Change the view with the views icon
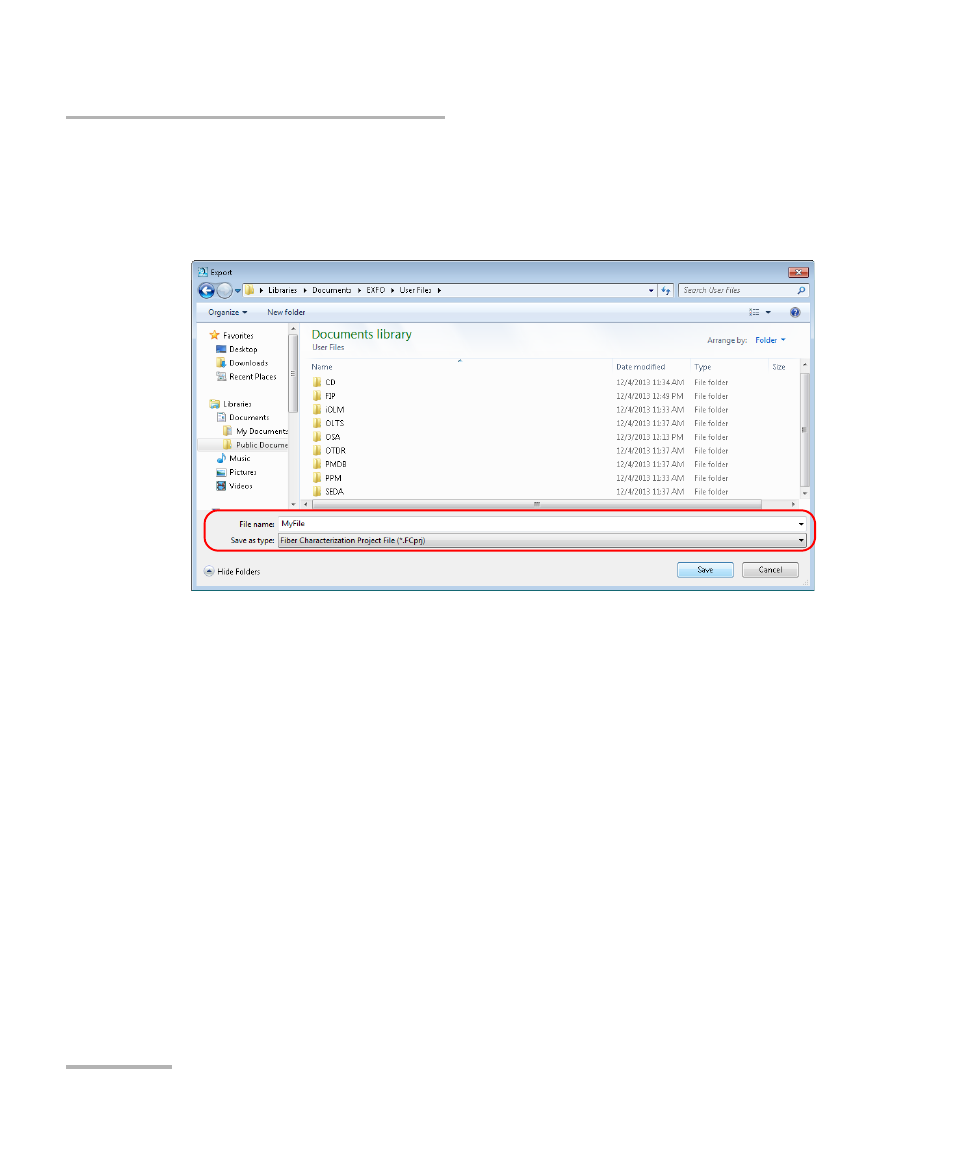This screenshot has height=1158, width=954. click(x=754, y=312)
